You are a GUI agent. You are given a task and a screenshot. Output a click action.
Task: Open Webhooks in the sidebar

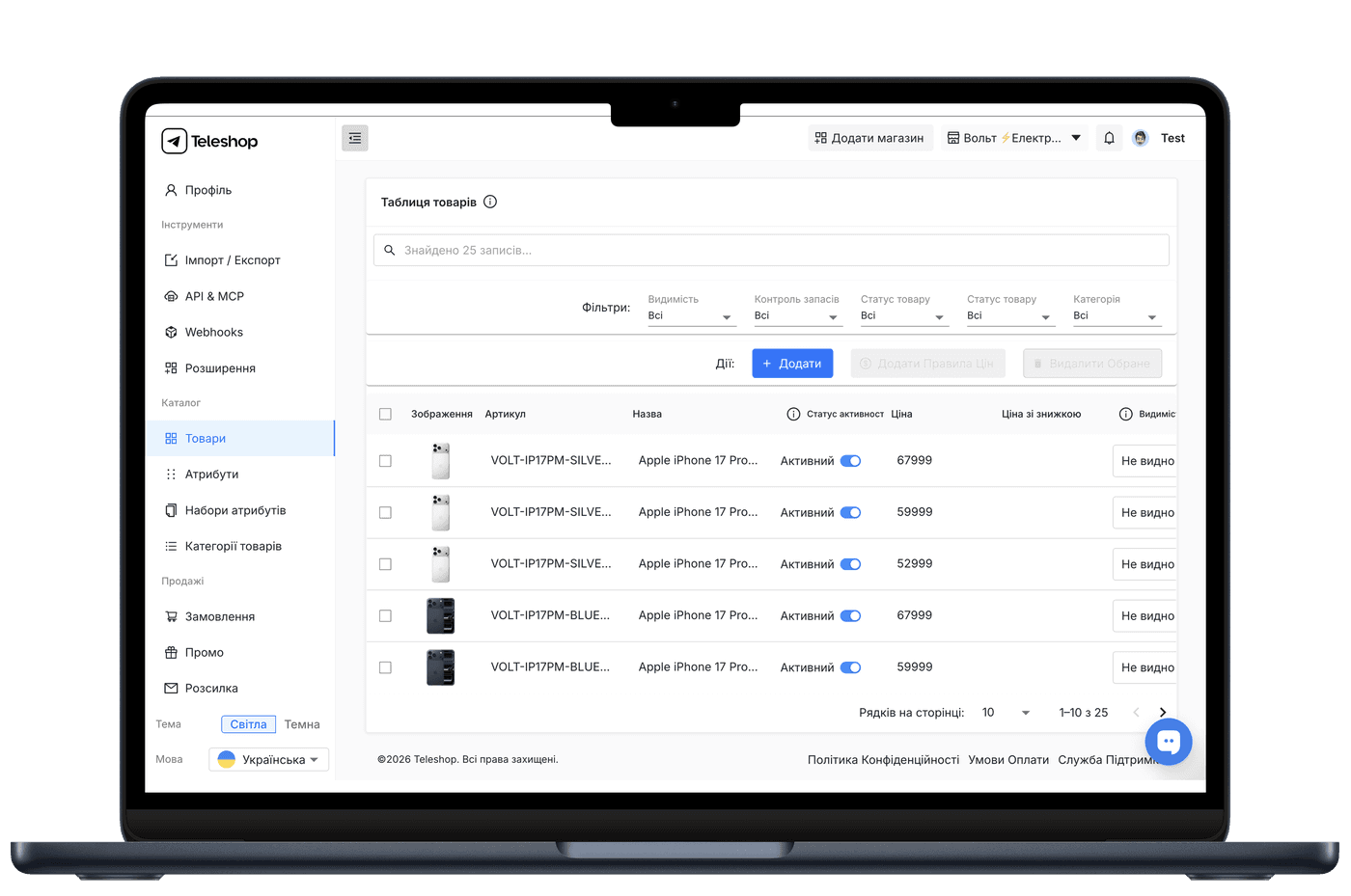[239, 332]
